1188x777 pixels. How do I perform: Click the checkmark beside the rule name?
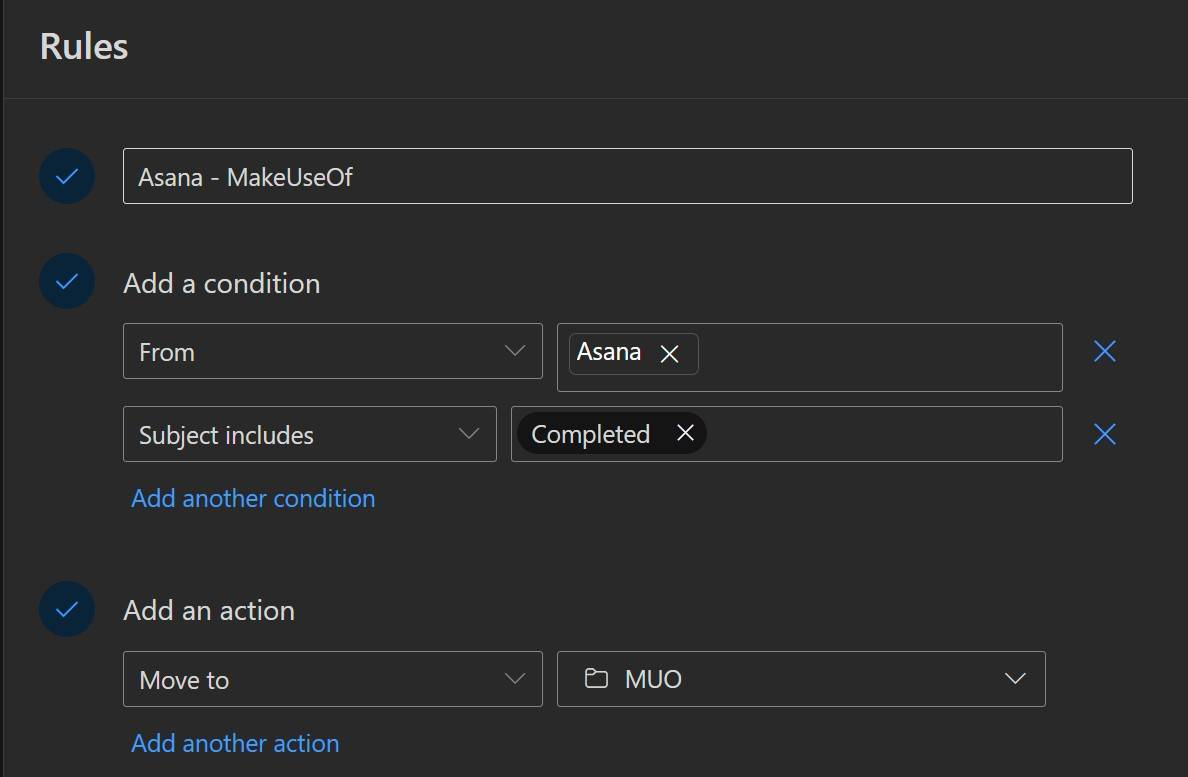point(67,176)
